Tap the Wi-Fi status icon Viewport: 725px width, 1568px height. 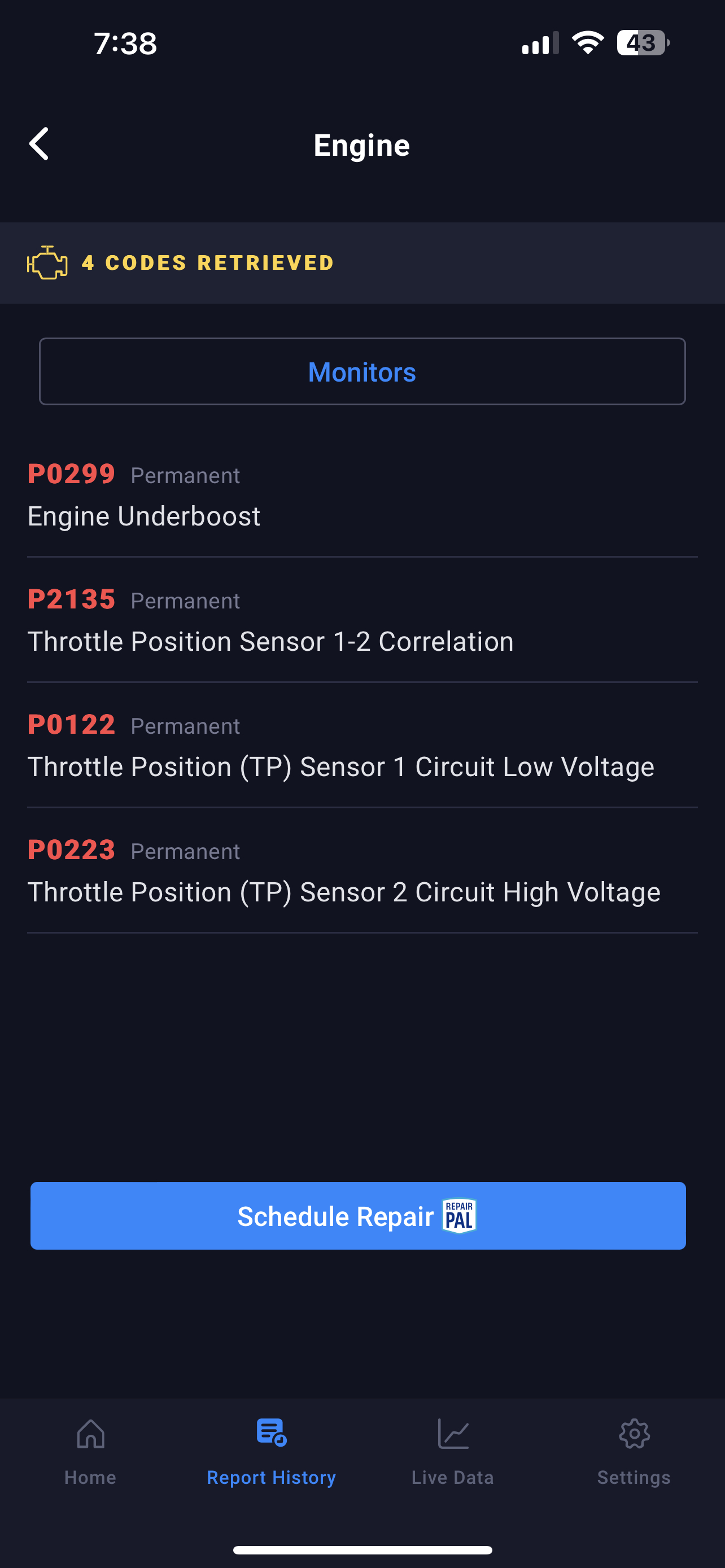(587, 43)
